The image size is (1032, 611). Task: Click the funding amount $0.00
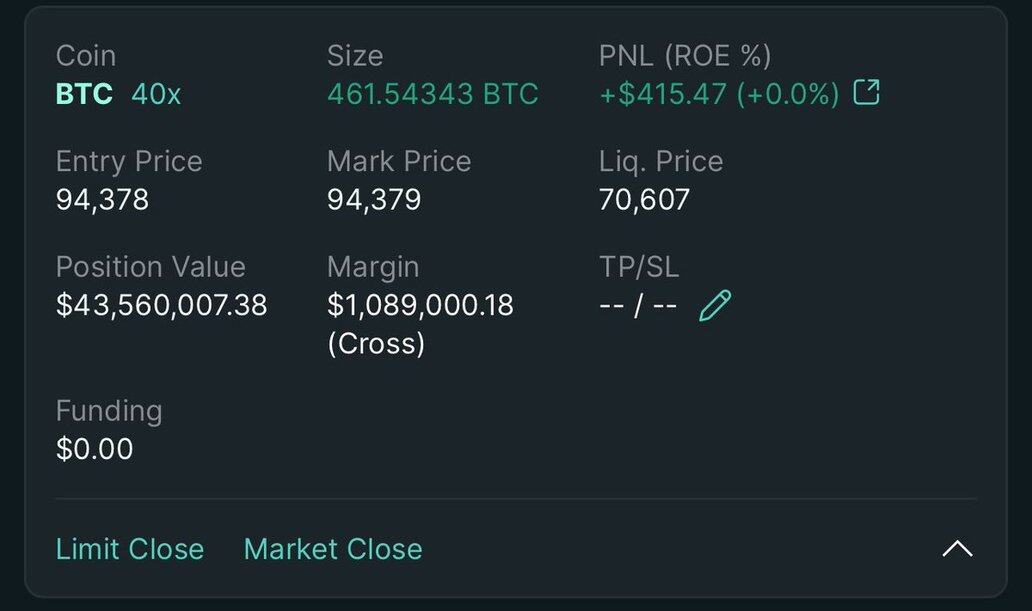94,448
